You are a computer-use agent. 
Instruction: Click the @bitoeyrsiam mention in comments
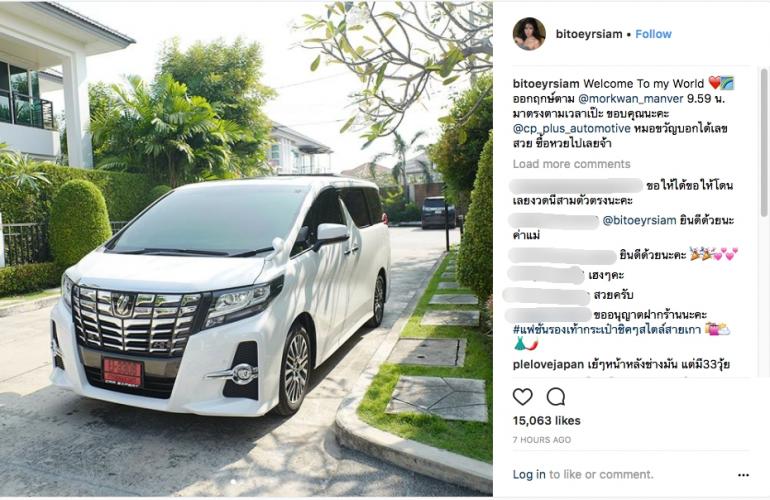pos(639,220)
